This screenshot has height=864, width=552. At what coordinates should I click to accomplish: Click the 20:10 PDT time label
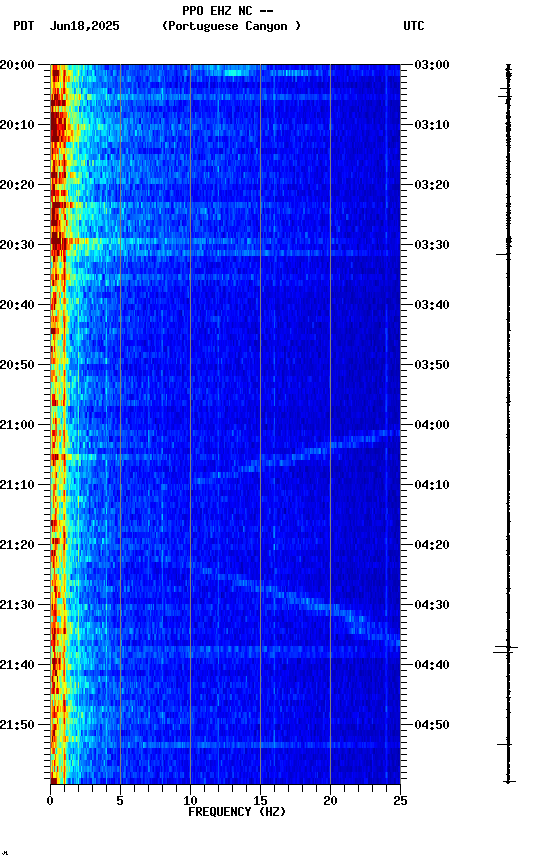17,125
